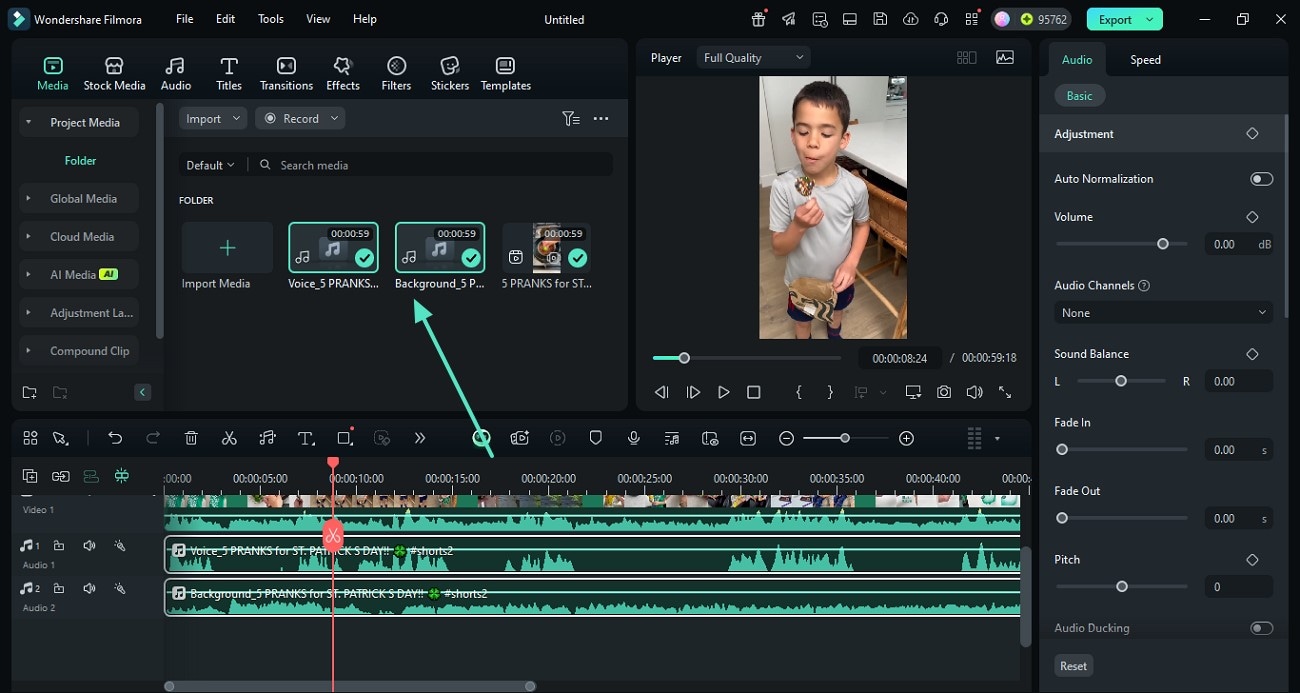
Task: Open the Tools menu
Action: (x=270, y=19)
